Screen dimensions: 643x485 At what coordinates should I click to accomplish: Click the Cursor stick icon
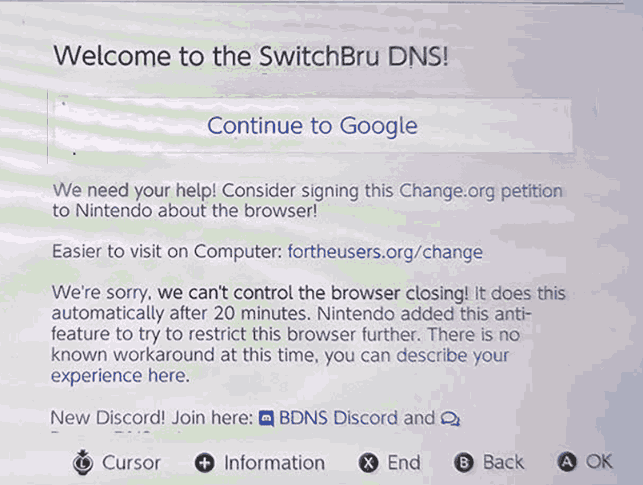[84, 462]
